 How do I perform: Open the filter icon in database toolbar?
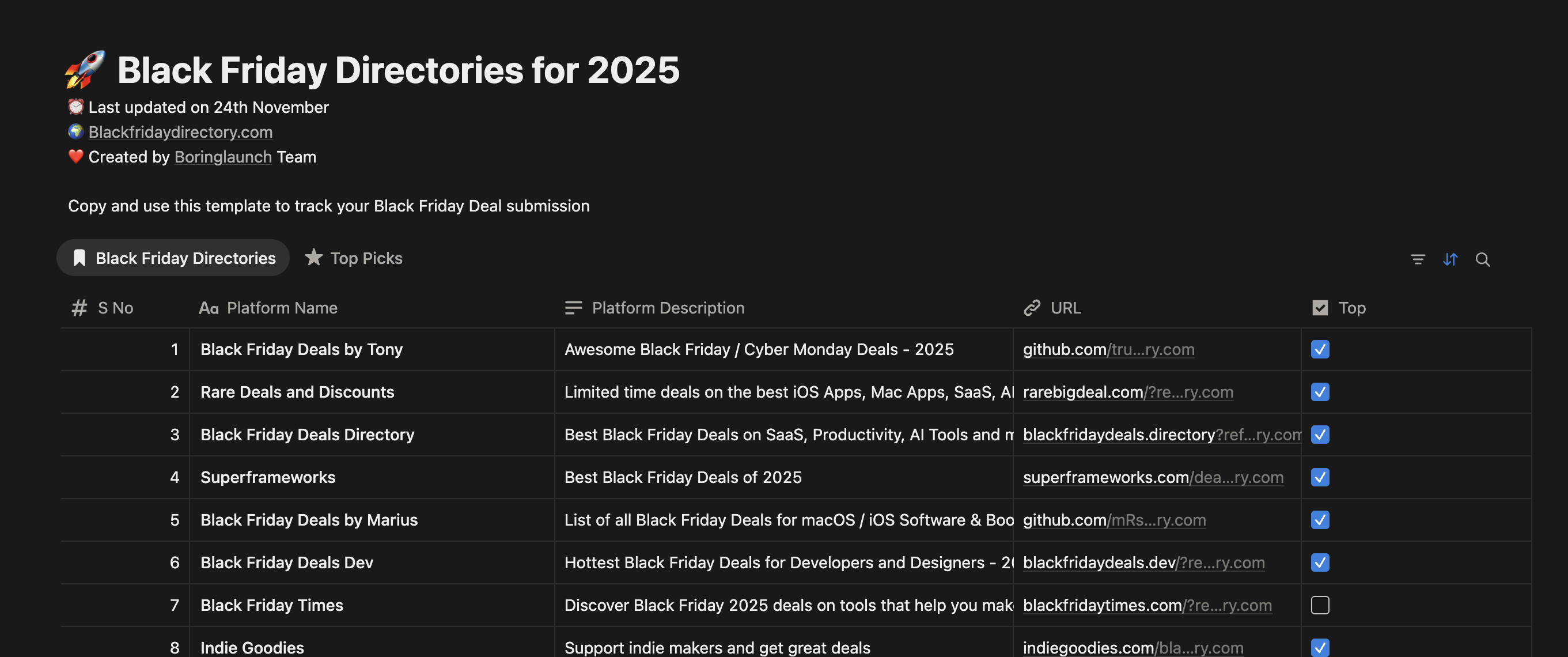point(1418,260)
